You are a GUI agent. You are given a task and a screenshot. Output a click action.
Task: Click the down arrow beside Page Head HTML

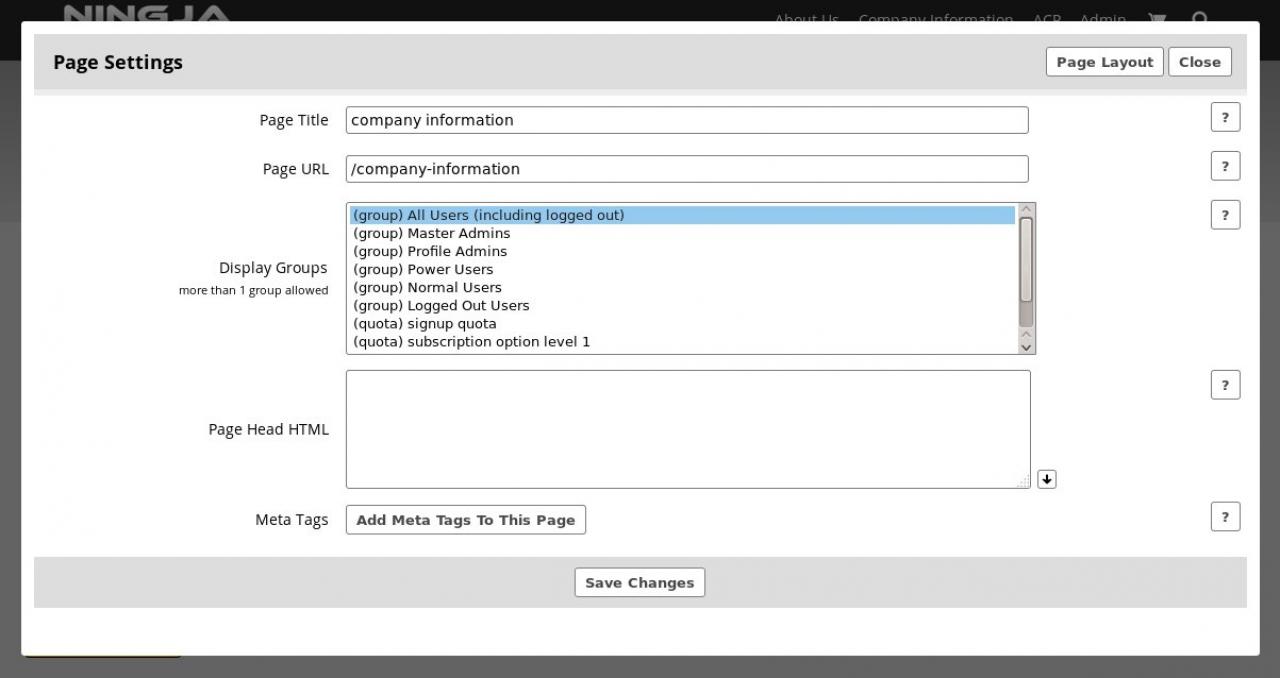[x=1046, y=480]
